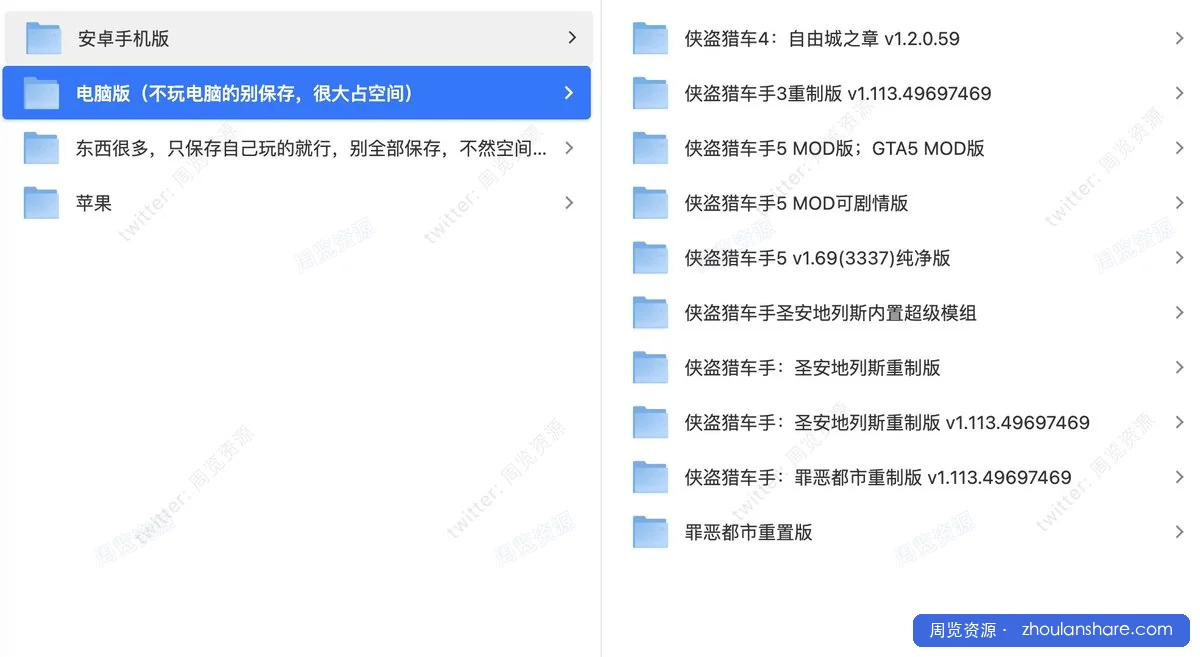Click the 周览资源 badge label
Viewport: 1200px width, 657px height.
[962, 630]
